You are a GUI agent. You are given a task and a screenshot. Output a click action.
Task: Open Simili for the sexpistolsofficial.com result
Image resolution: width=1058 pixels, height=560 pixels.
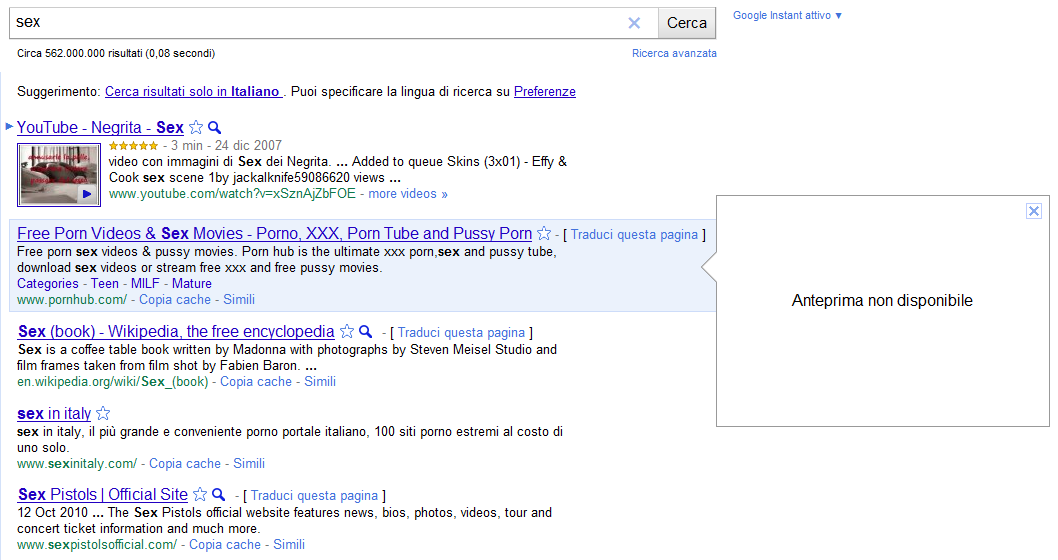(289, 544)
